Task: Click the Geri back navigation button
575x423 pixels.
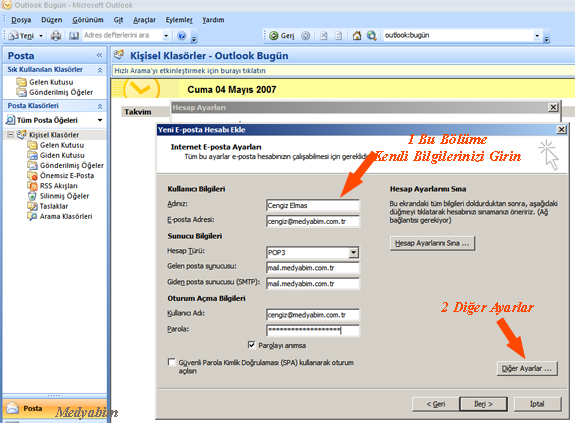Action: tap(282, 36)
